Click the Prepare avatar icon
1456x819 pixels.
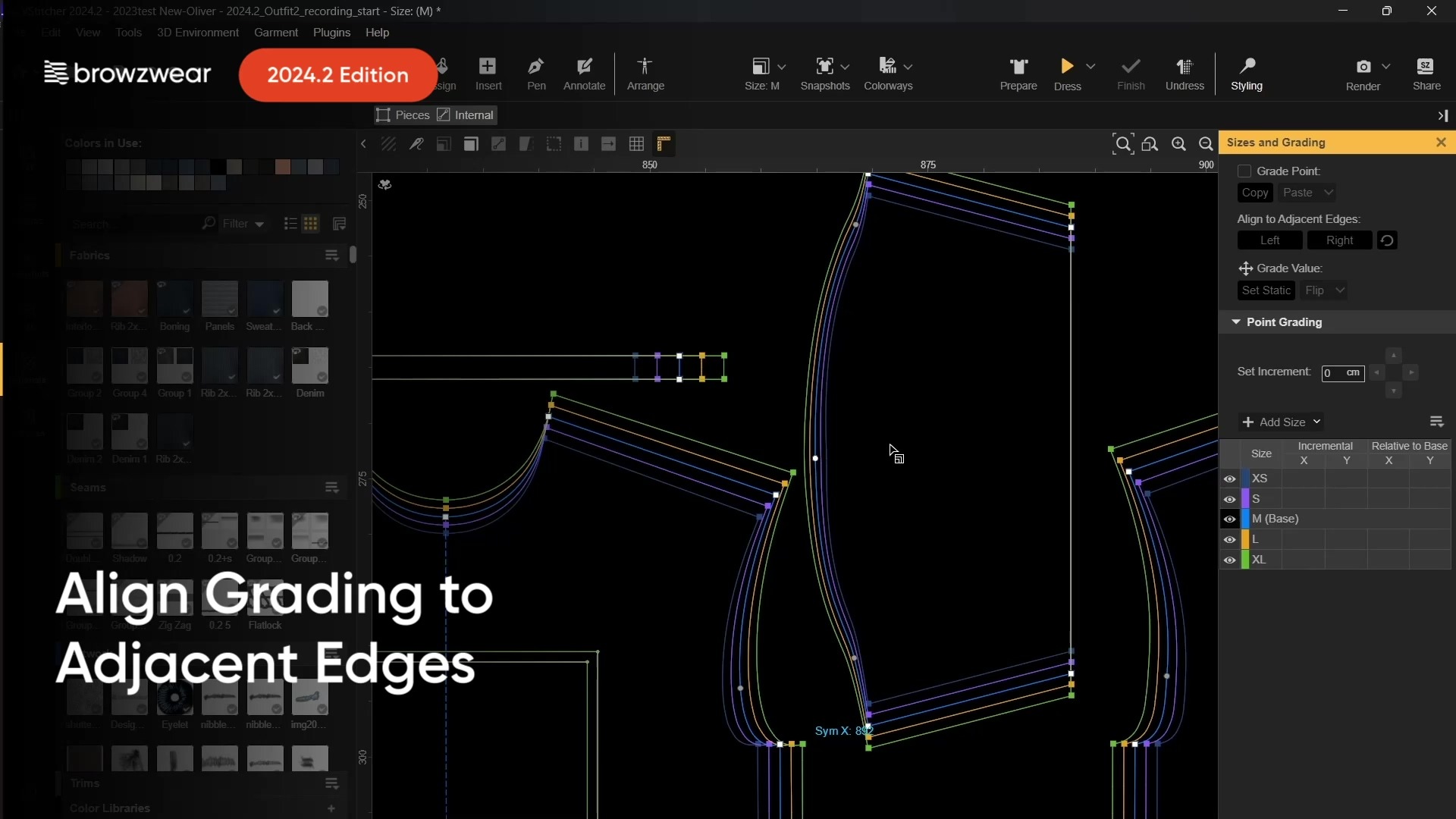[1018, 67]
